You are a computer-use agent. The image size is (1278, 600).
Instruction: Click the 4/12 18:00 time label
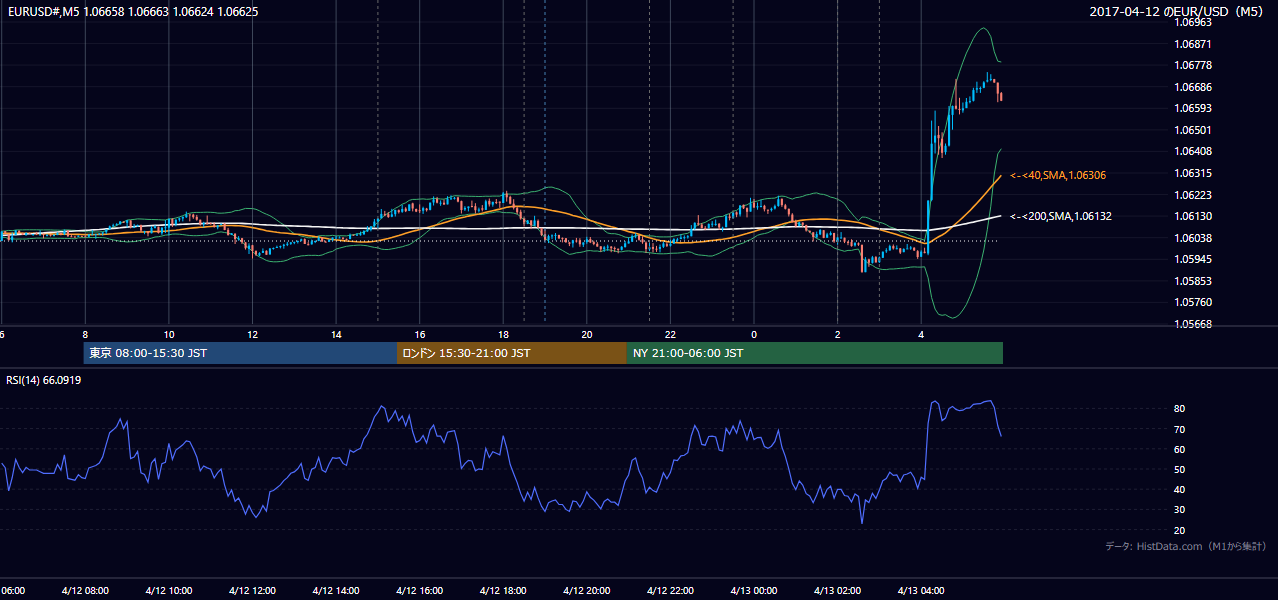coord(503,590)
